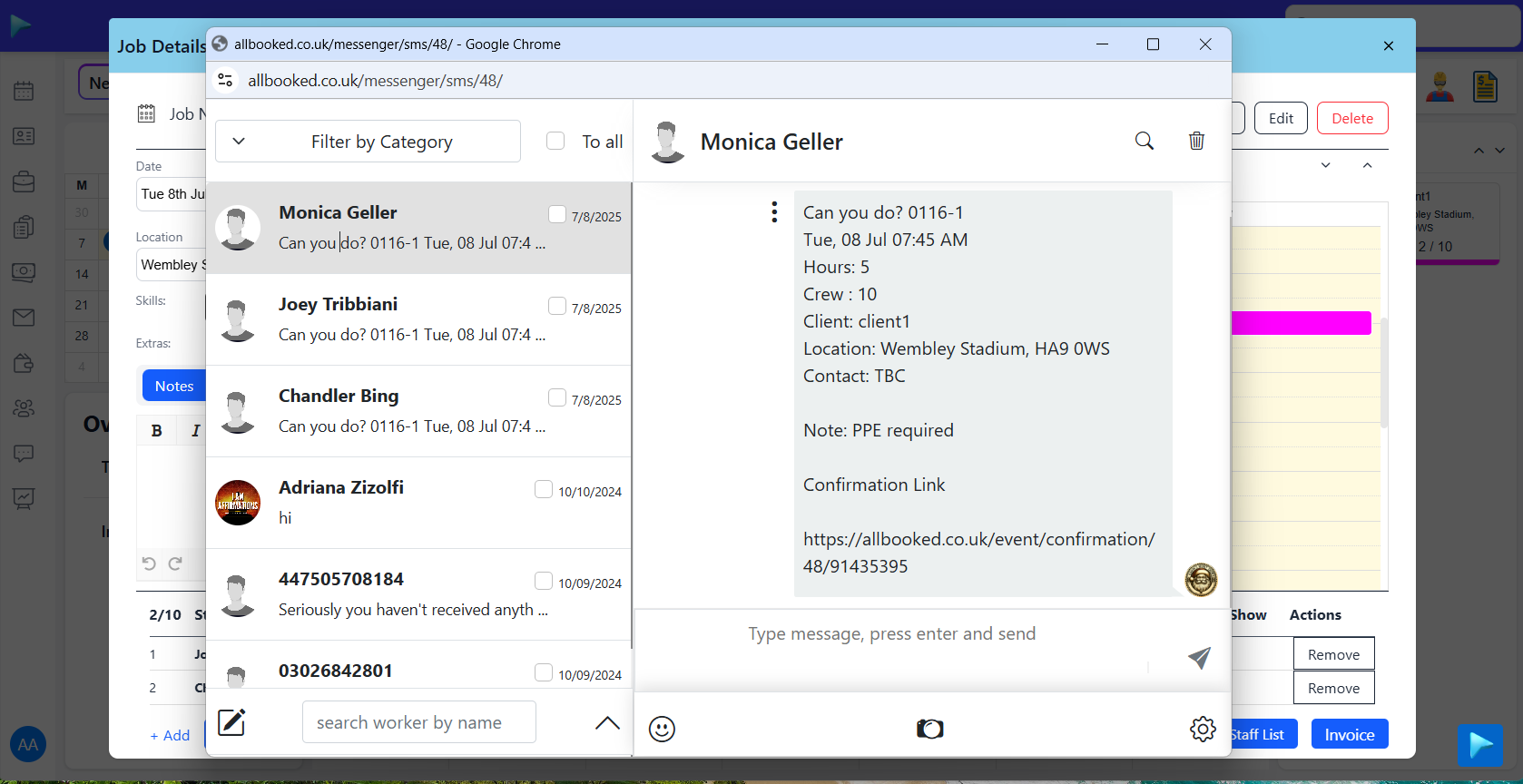The width and height of the screenshot is (1523, 784).
Task: Click Edit button in Job Details
Action: (1281, 118)
